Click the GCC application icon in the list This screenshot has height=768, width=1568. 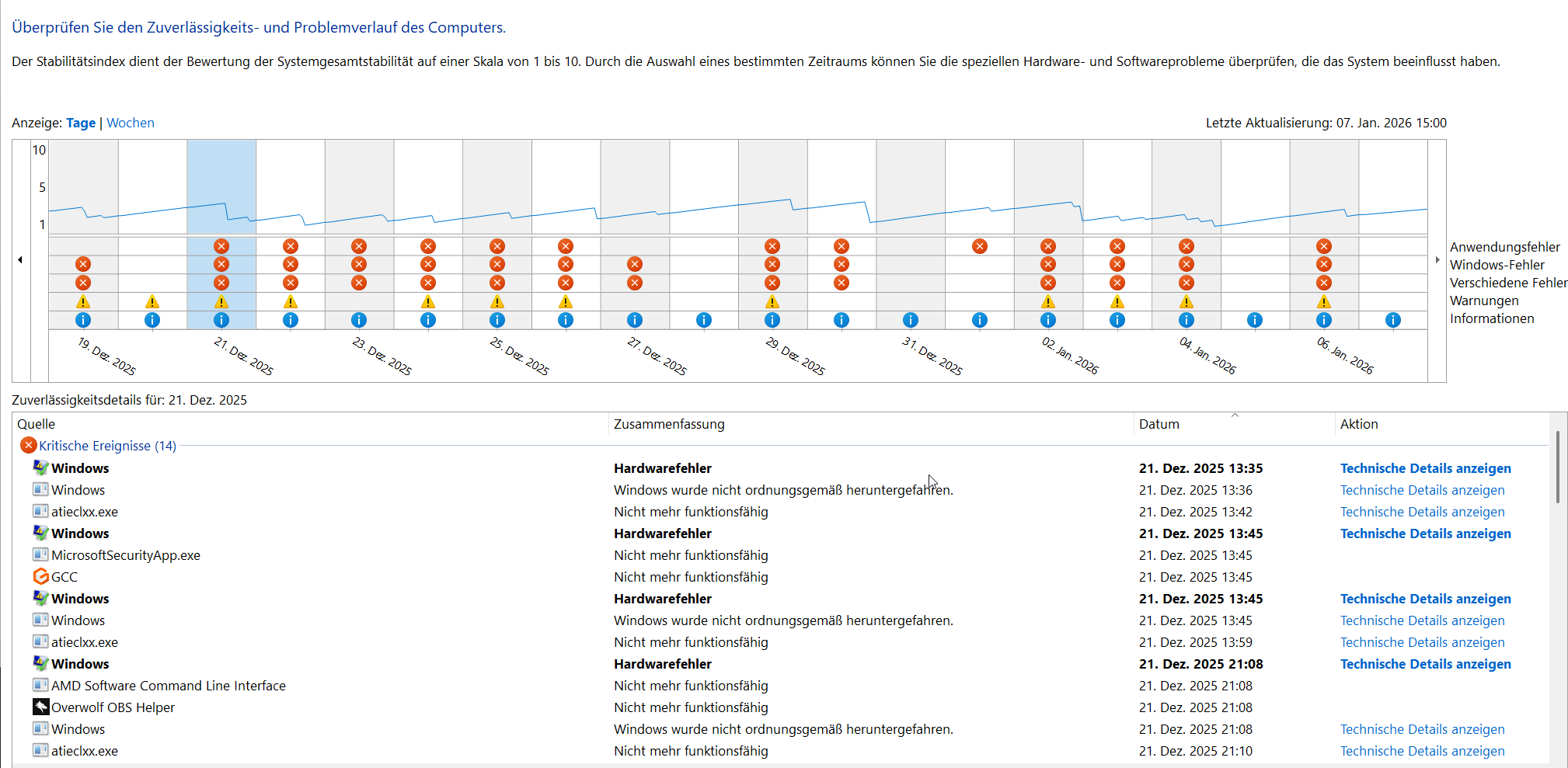[40, 576]
